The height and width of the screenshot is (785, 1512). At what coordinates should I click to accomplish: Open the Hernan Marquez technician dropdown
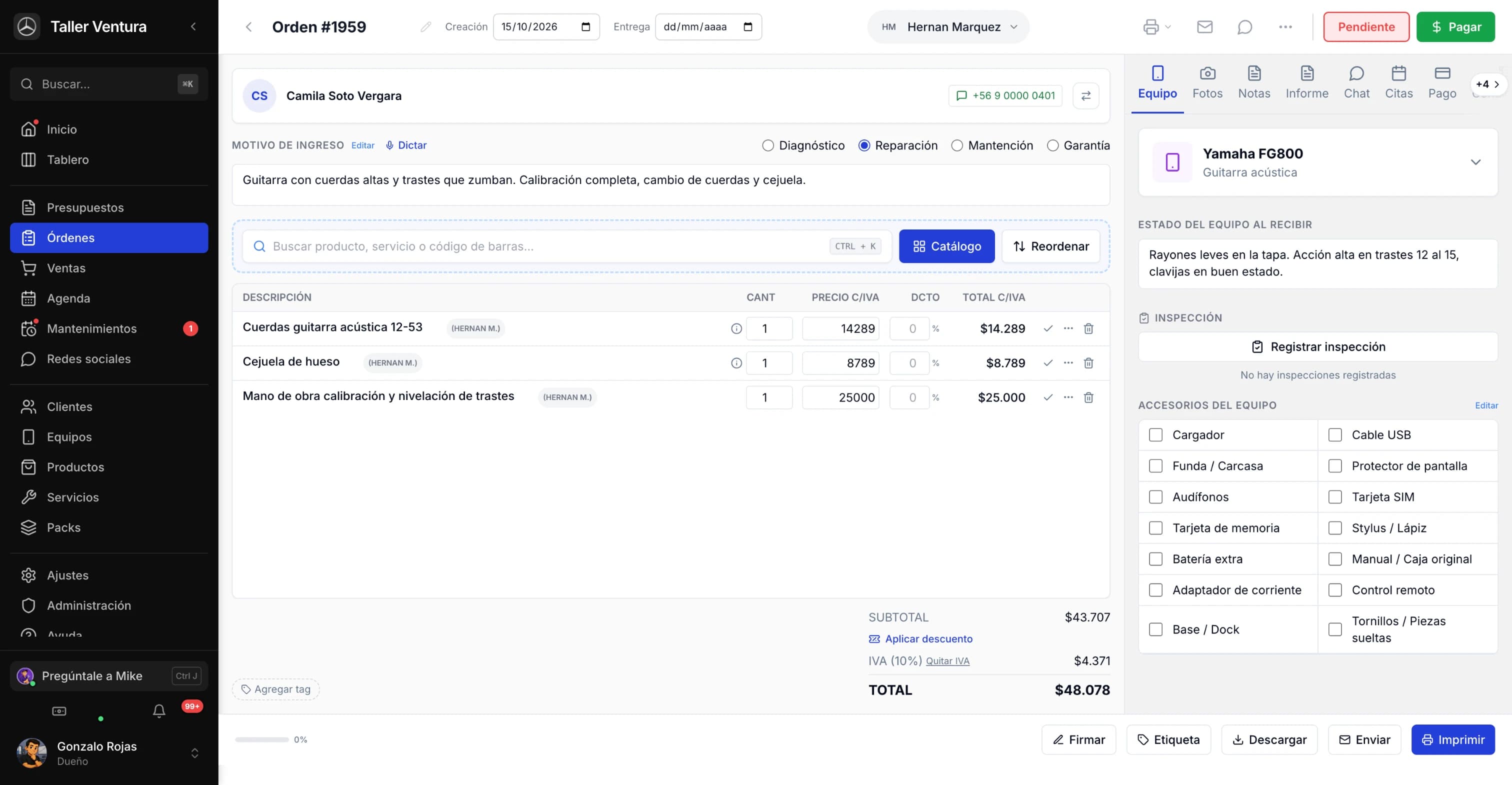[x=948, y=27]
